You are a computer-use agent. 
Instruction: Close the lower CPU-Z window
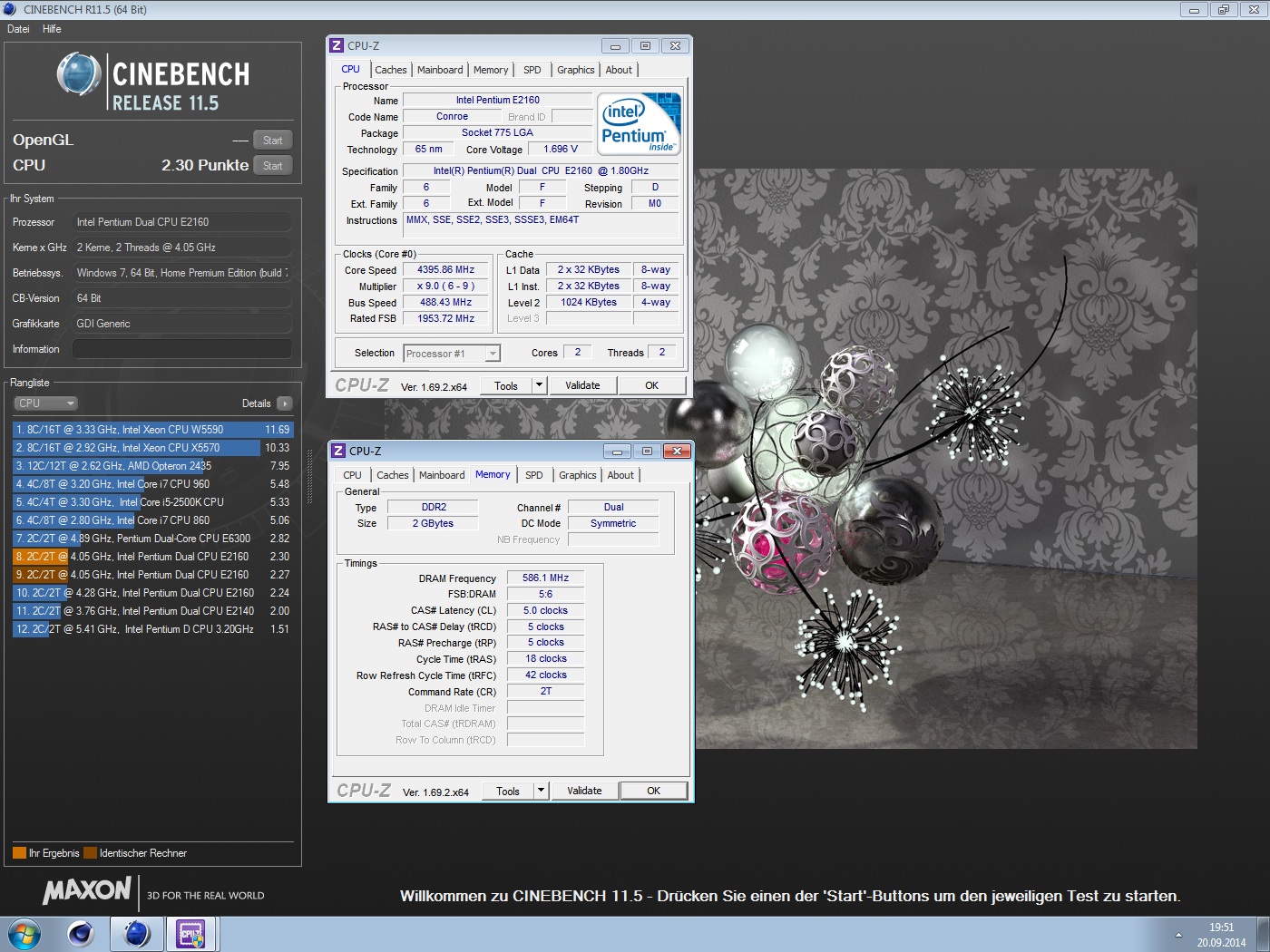pyautogui.click(x=677, y=451)
